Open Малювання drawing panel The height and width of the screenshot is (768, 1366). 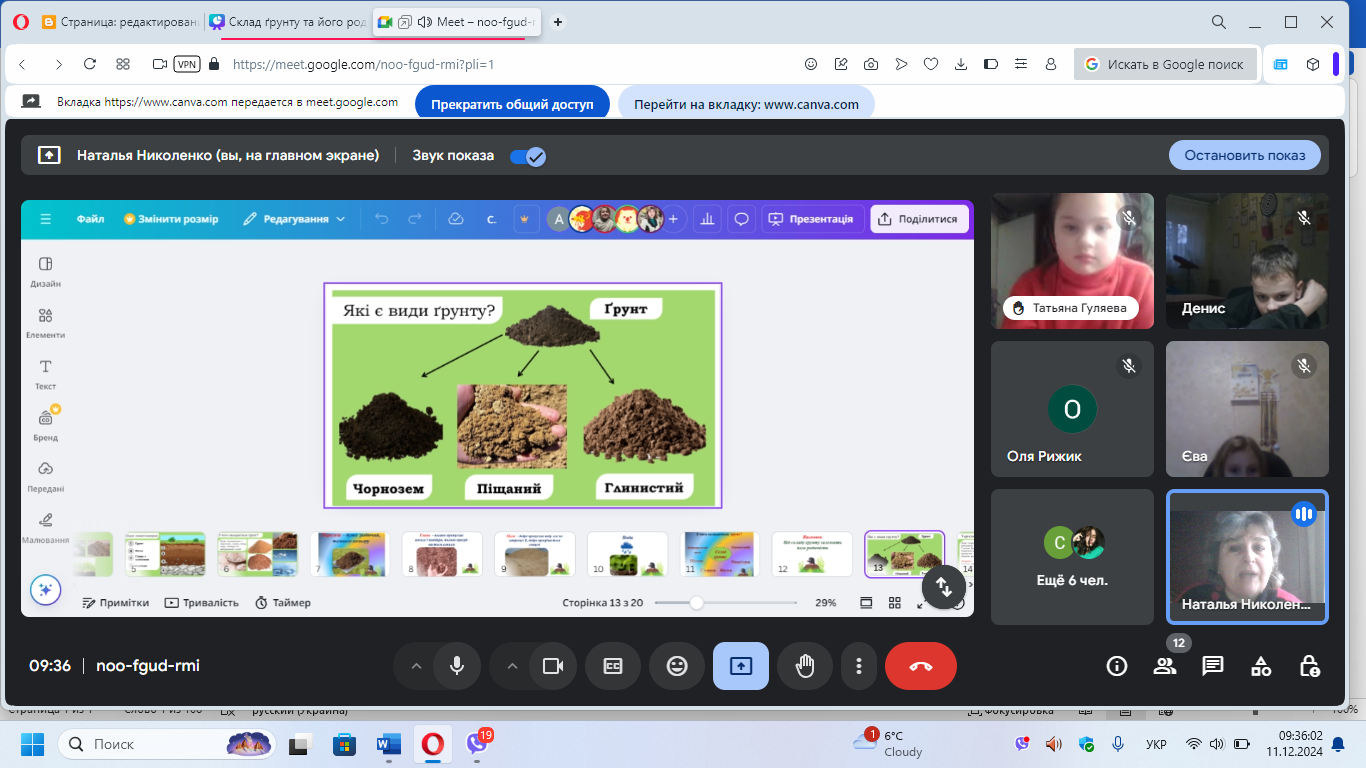(x=45, y=528)
